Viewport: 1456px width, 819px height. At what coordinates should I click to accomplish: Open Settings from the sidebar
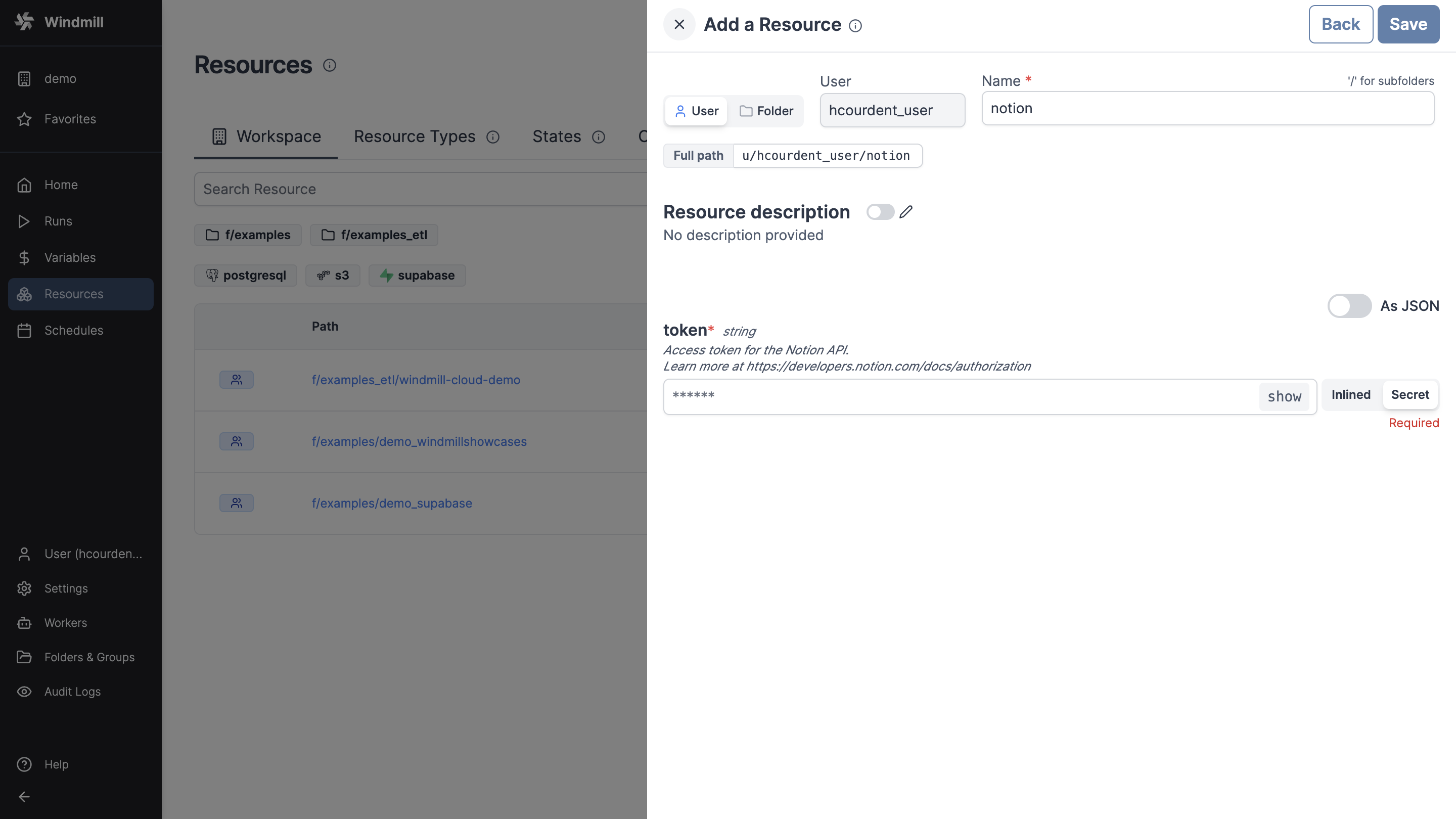pos(66,588)
